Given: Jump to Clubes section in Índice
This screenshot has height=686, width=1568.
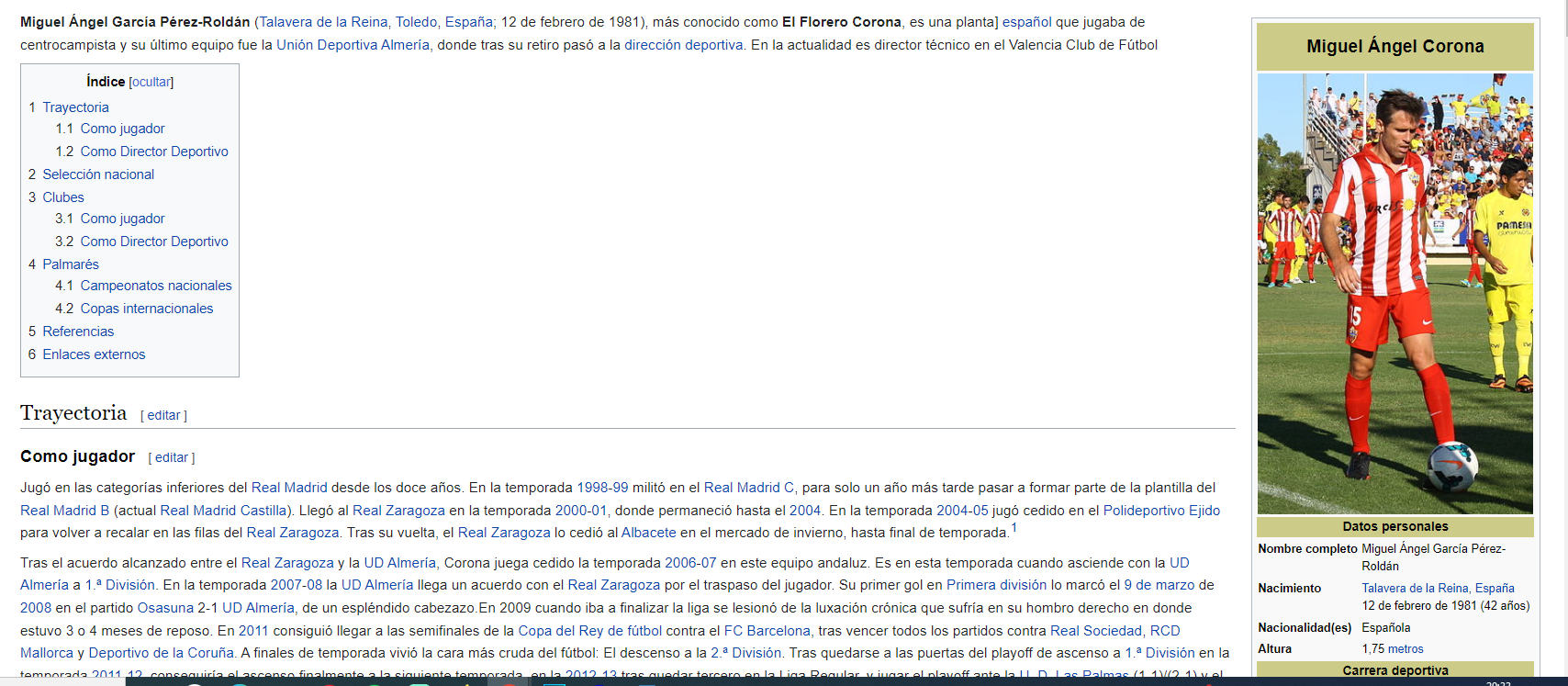Looking at the screenshot, I should point(63,197).
